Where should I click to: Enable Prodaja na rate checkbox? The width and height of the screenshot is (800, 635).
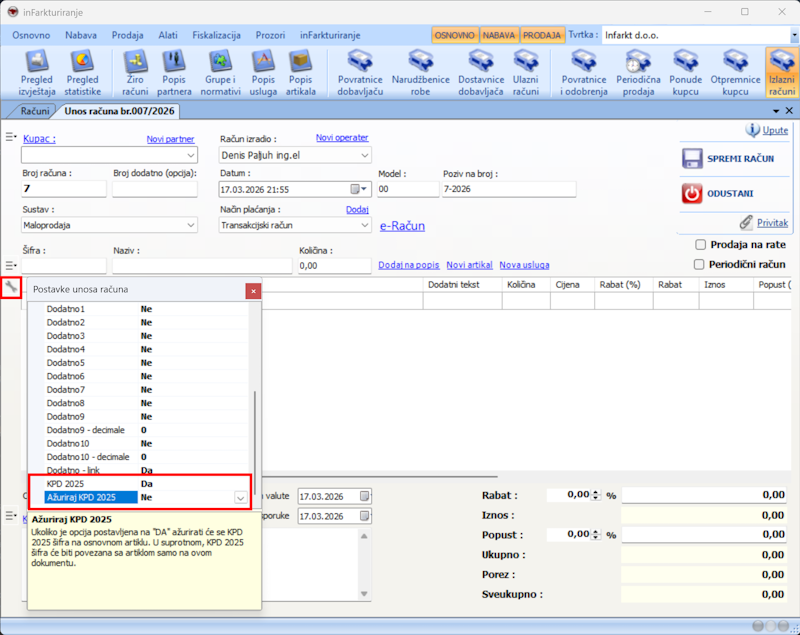point(701,244)
